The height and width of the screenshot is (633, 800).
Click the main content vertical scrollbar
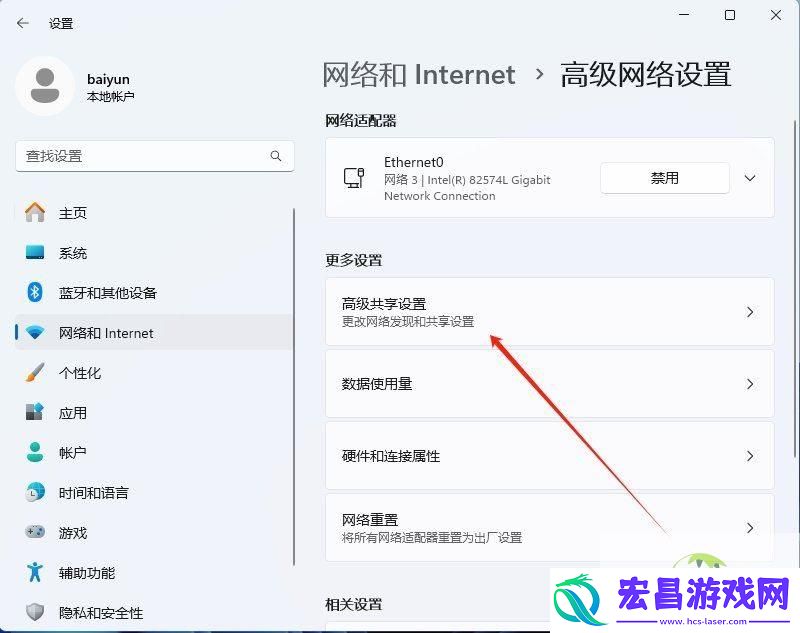point(795,288)
